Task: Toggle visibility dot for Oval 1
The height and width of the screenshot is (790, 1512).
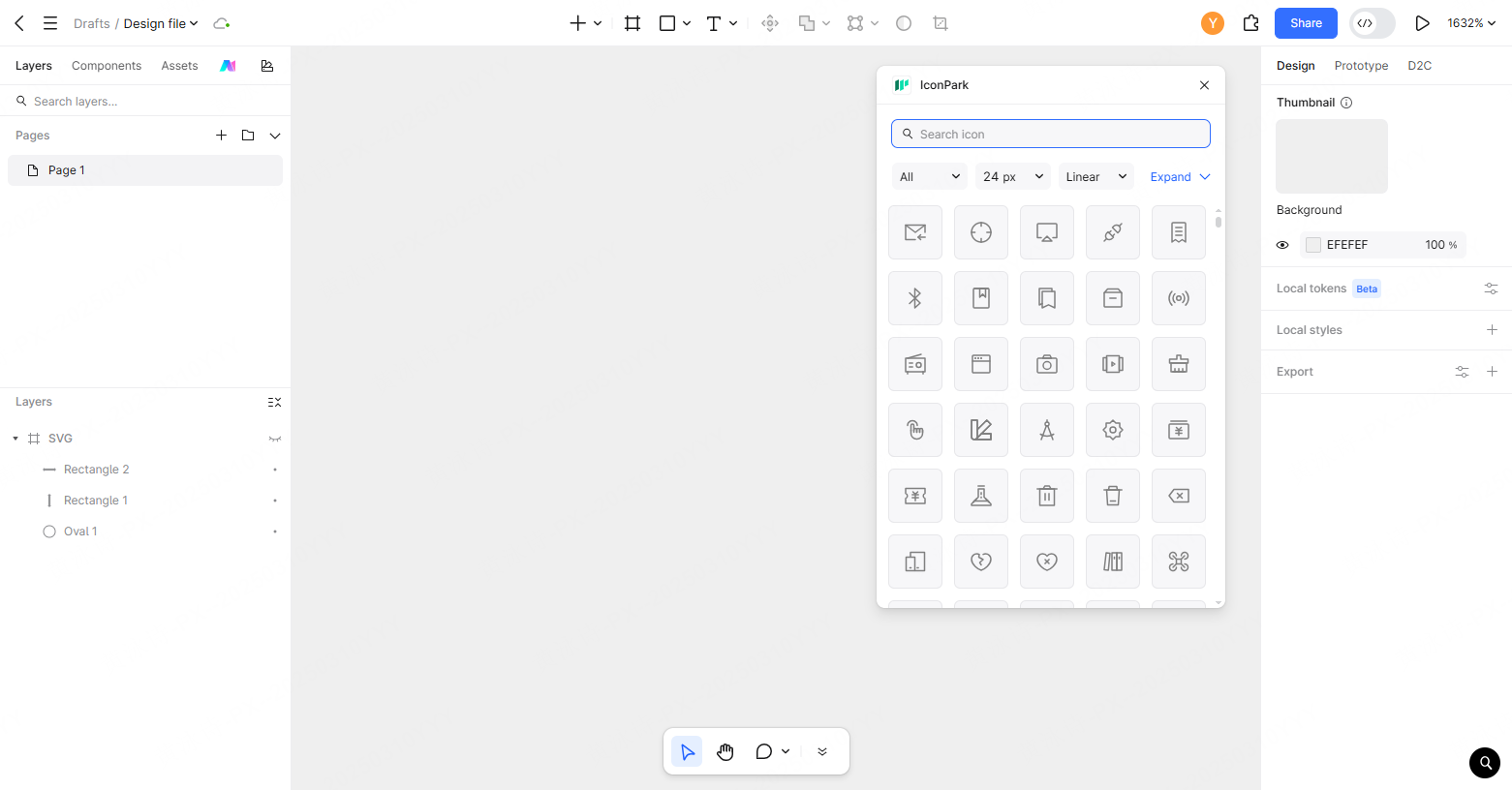Action: [275, 532]
